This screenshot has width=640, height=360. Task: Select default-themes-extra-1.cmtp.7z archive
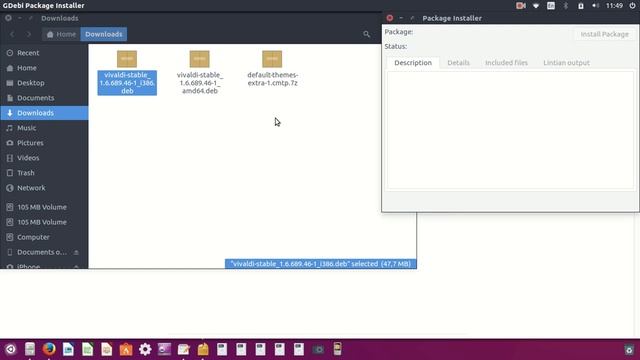(272, 69)
